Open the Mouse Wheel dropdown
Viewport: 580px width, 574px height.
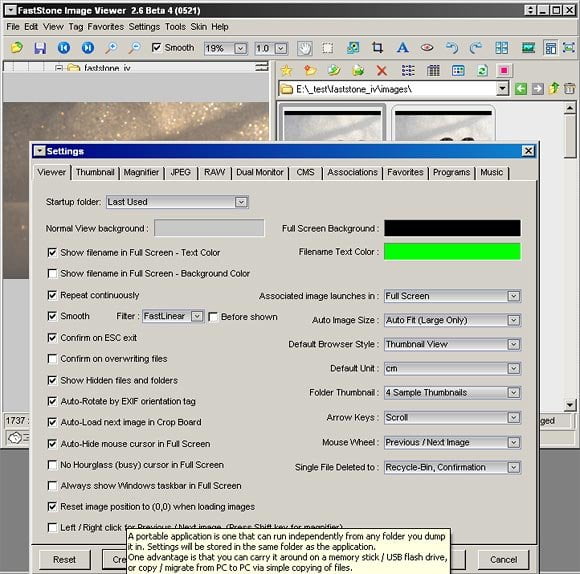click(x=452, y=442)
